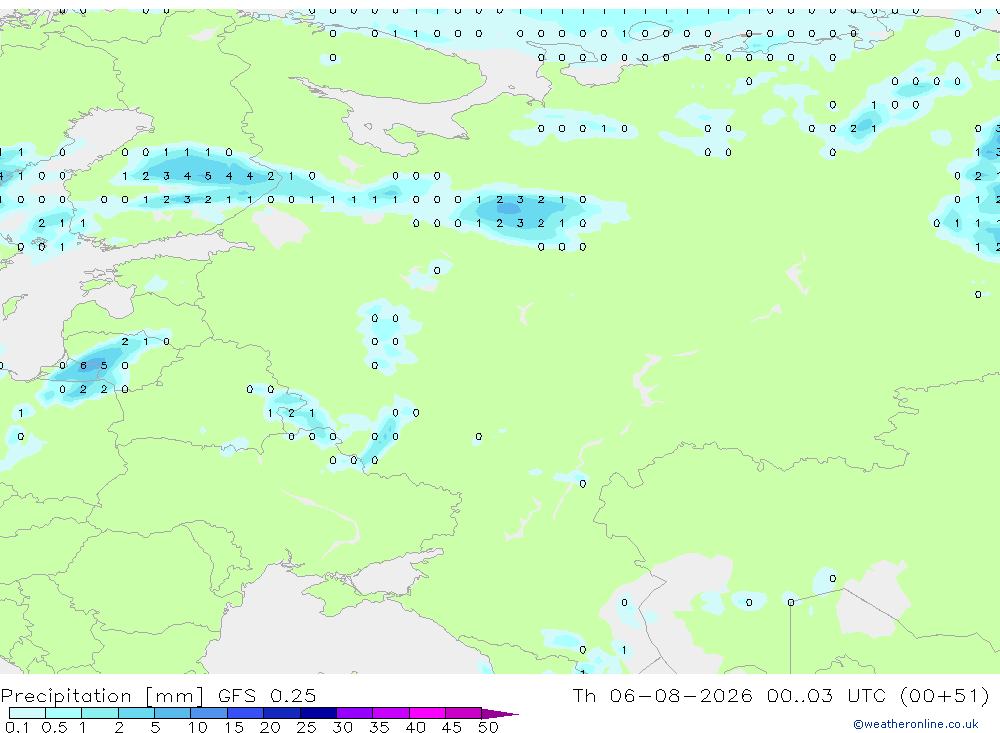Viewport: 1000px width, 733px height.
Task: Open the weatheronline.co.uk copyright link
Action: point(915,724)
